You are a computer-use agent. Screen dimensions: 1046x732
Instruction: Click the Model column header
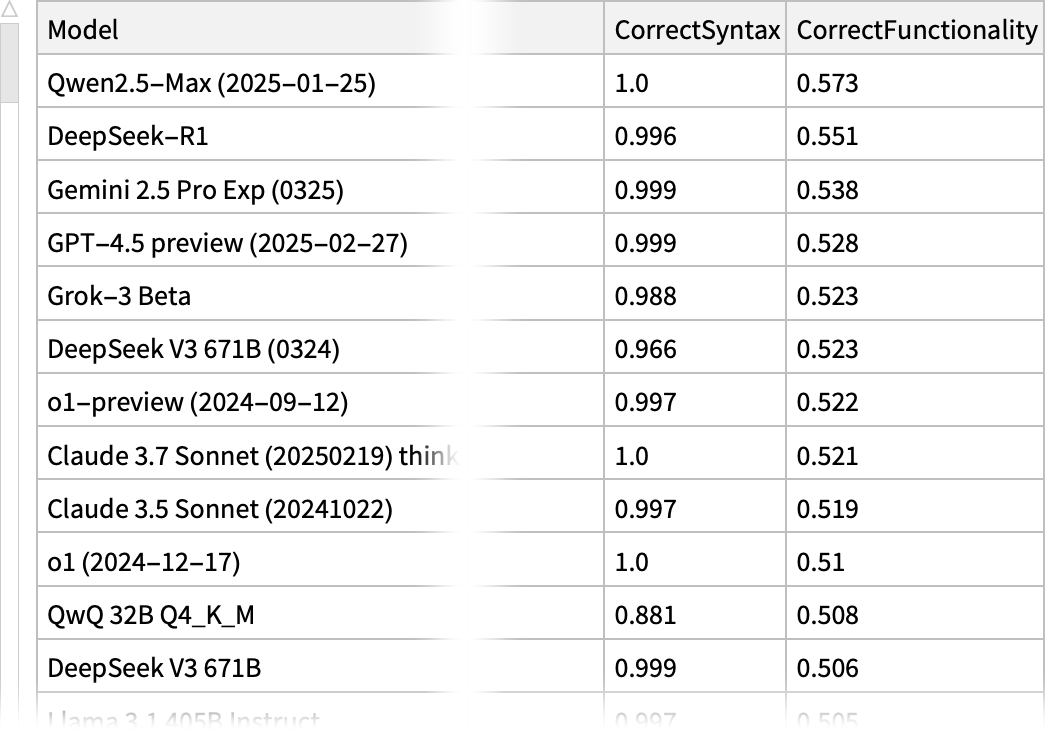coord(84,30)
